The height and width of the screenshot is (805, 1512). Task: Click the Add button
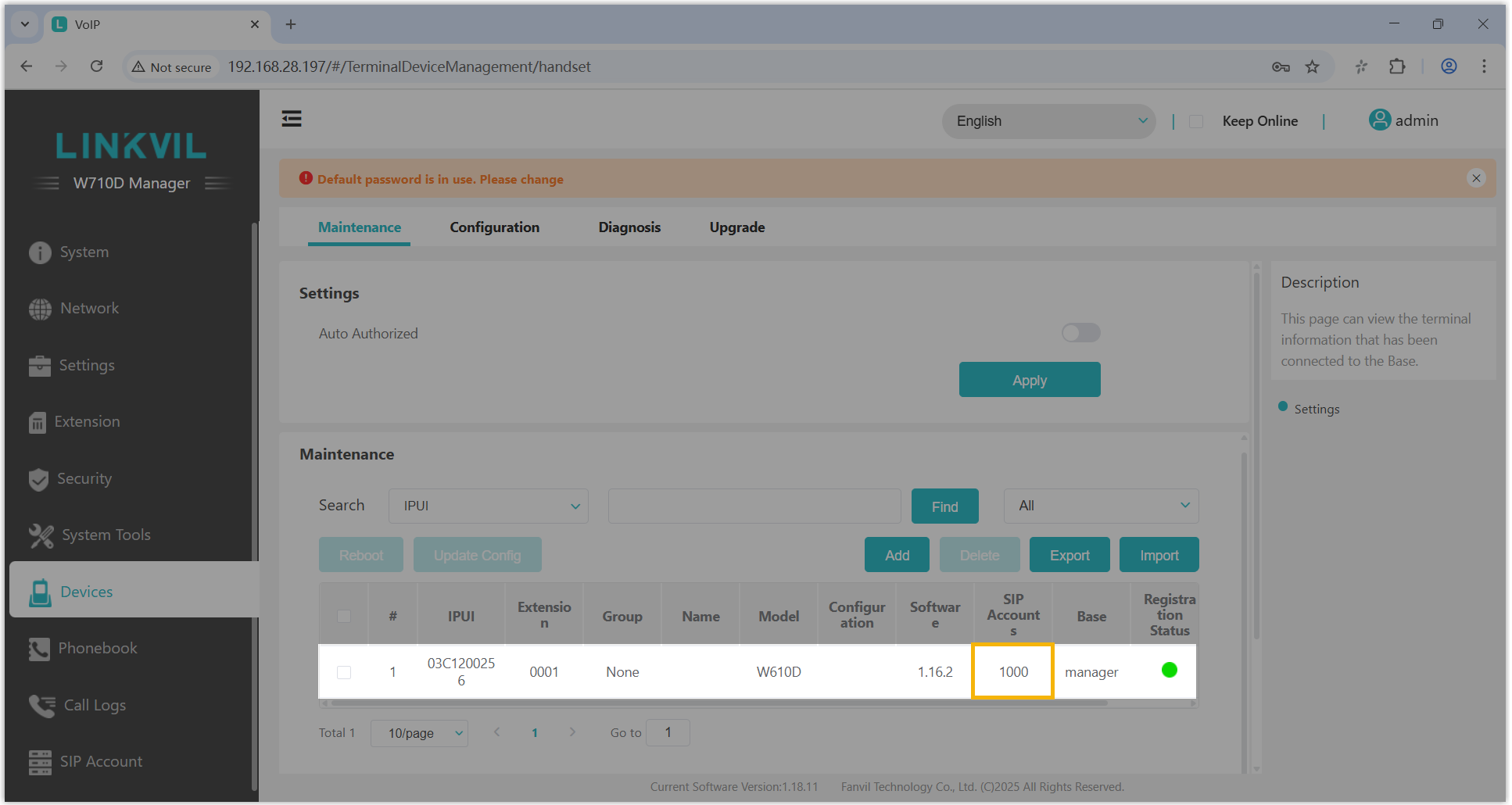point(897,555)
